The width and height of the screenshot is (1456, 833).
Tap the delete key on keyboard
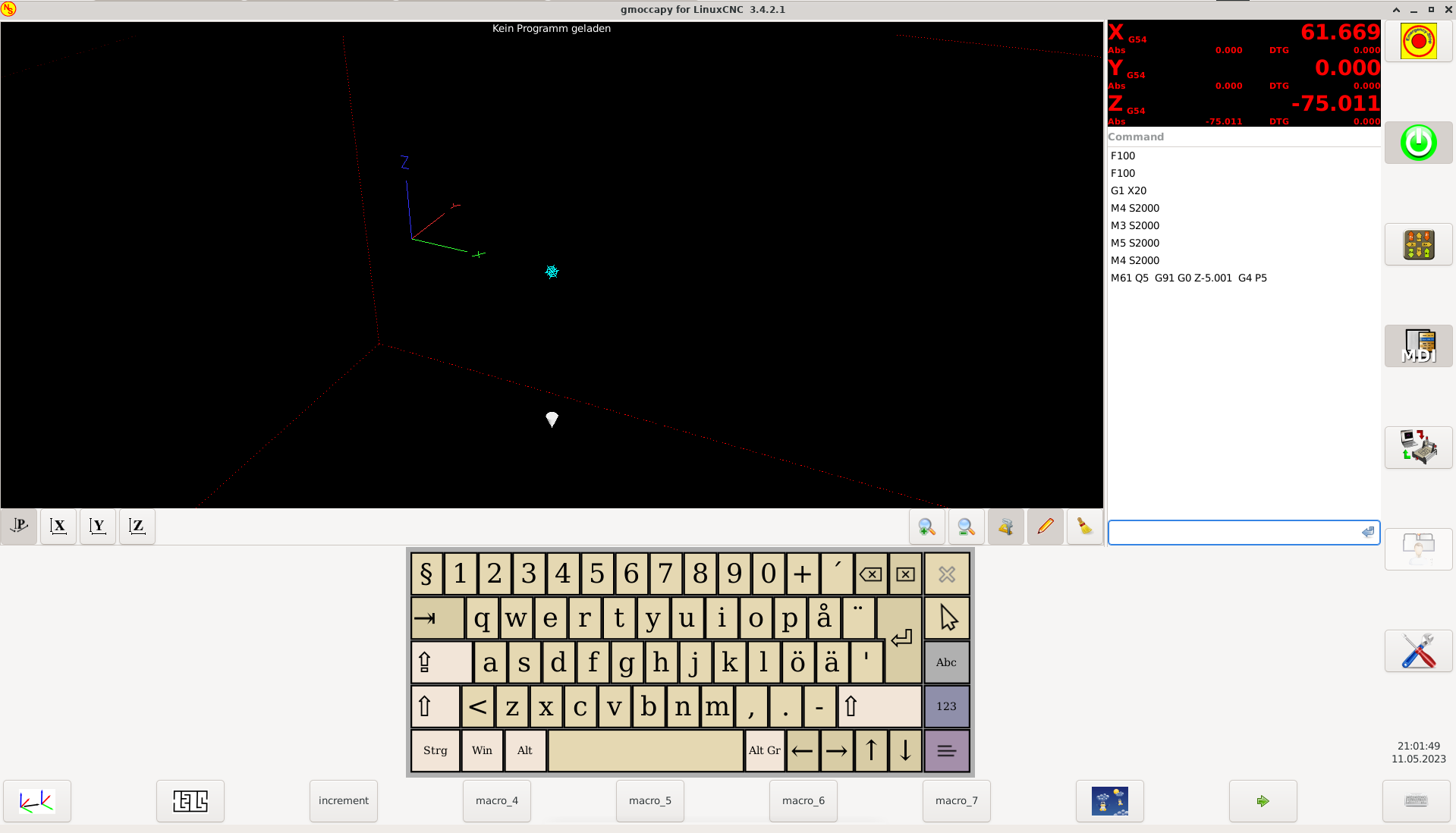905,574
